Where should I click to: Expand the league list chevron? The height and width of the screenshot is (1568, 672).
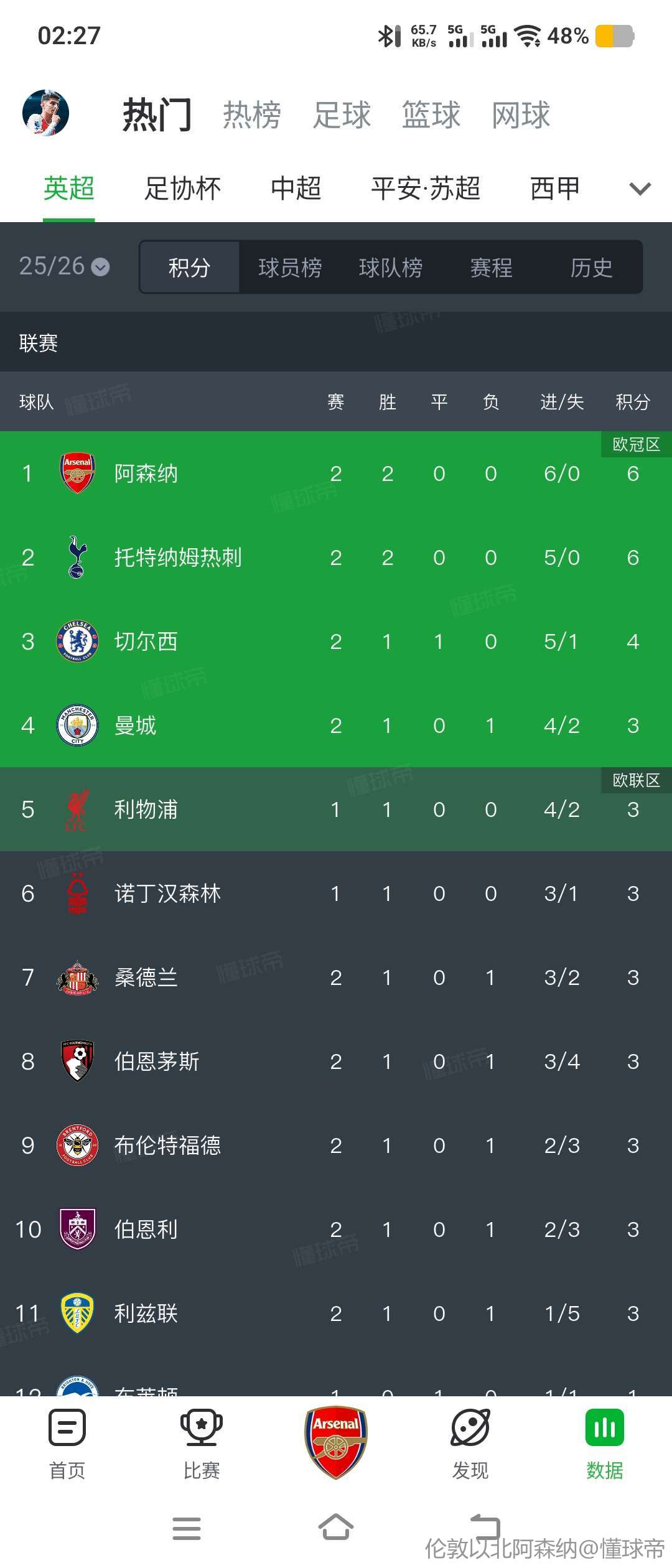pos(640,189)
